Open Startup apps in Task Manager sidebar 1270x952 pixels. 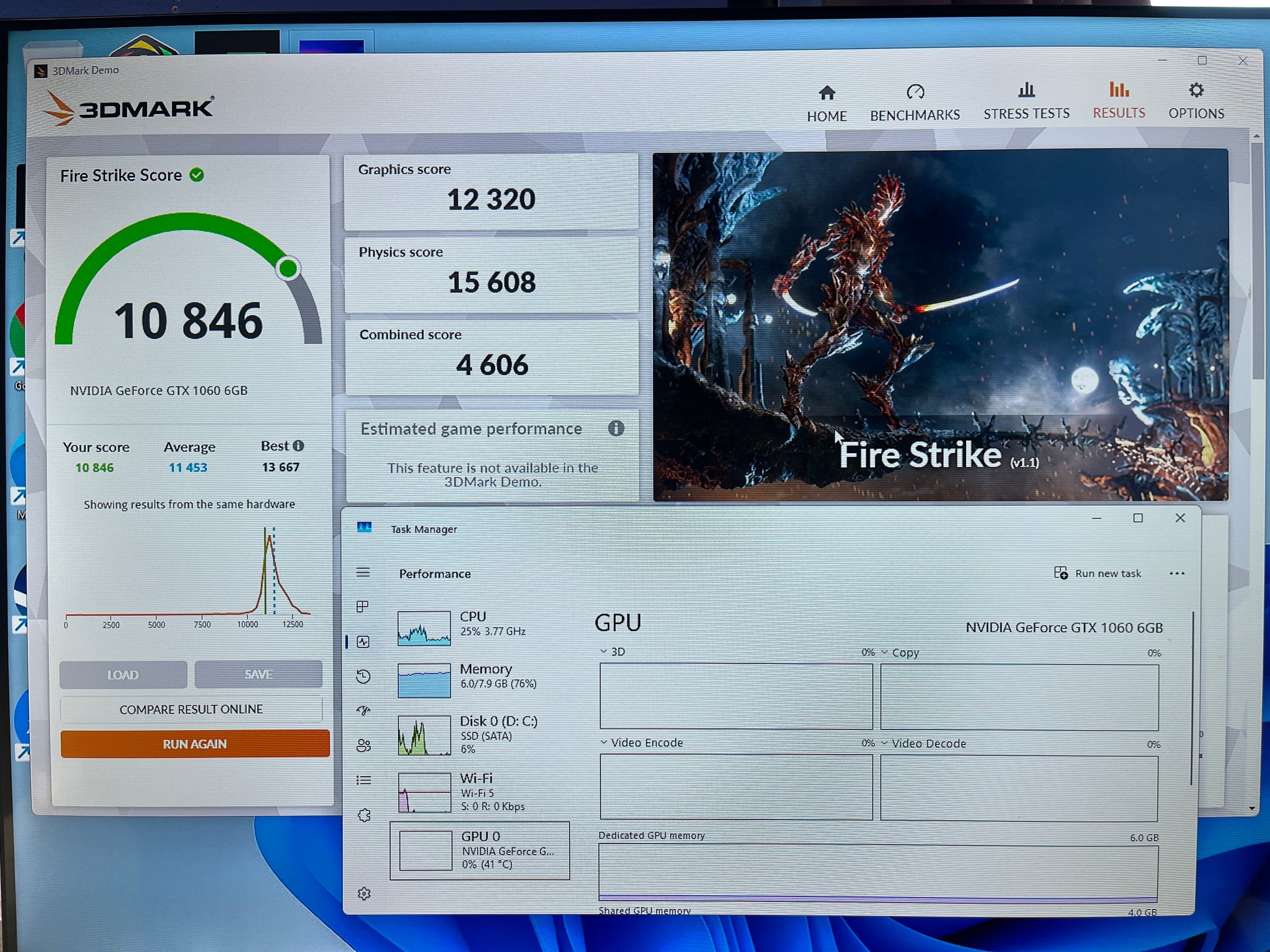click(x=363, y=710)
